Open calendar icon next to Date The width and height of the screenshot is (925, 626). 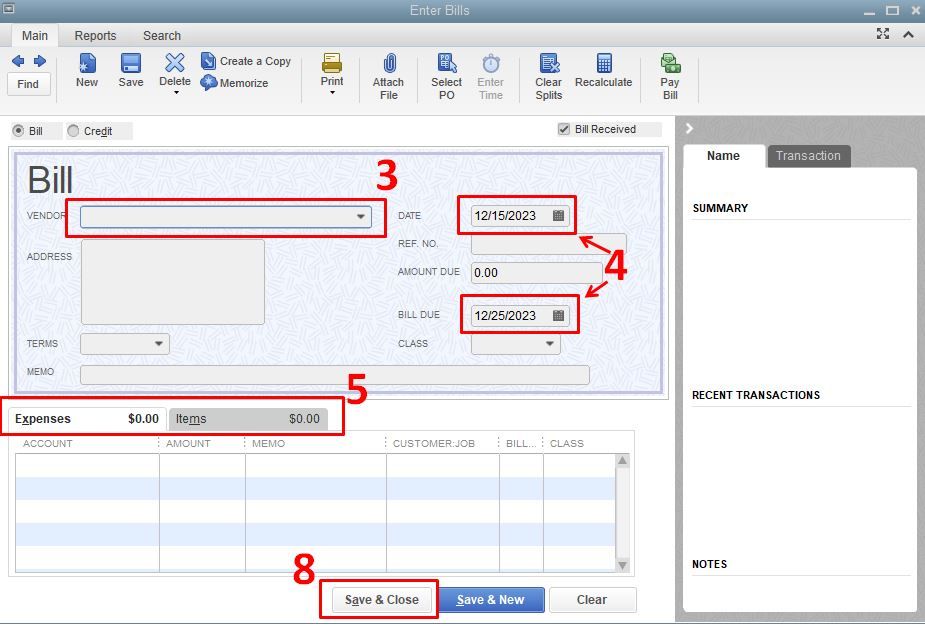pos(558,215)
